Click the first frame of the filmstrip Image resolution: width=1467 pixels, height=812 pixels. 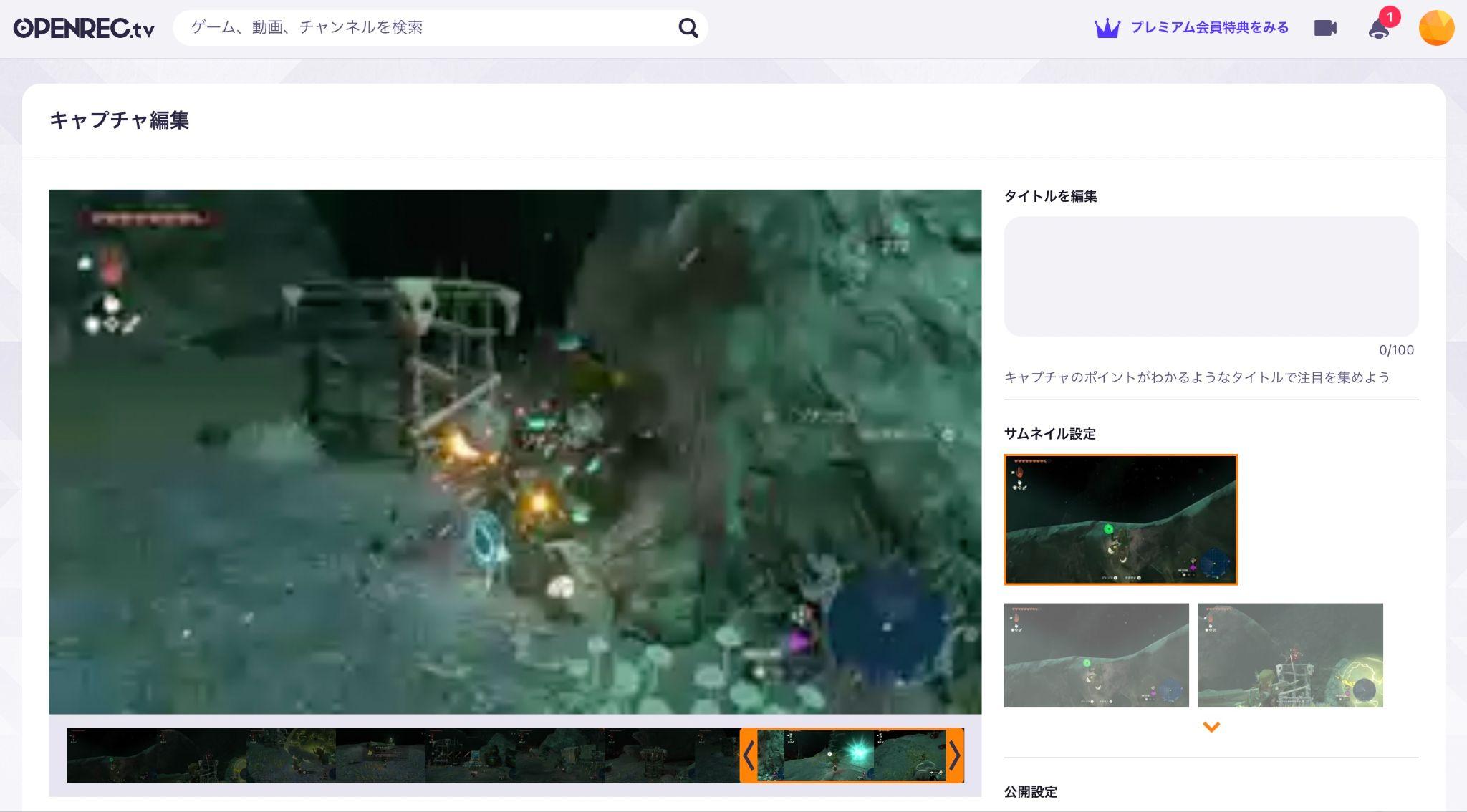[111, 755]
